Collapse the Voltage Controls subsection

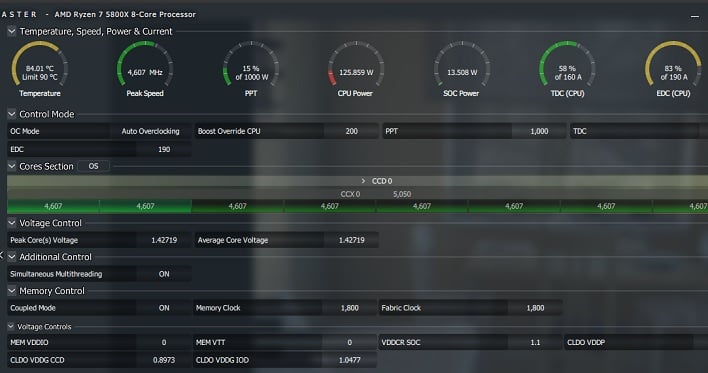pyautogui.click(x=11, y=326)
